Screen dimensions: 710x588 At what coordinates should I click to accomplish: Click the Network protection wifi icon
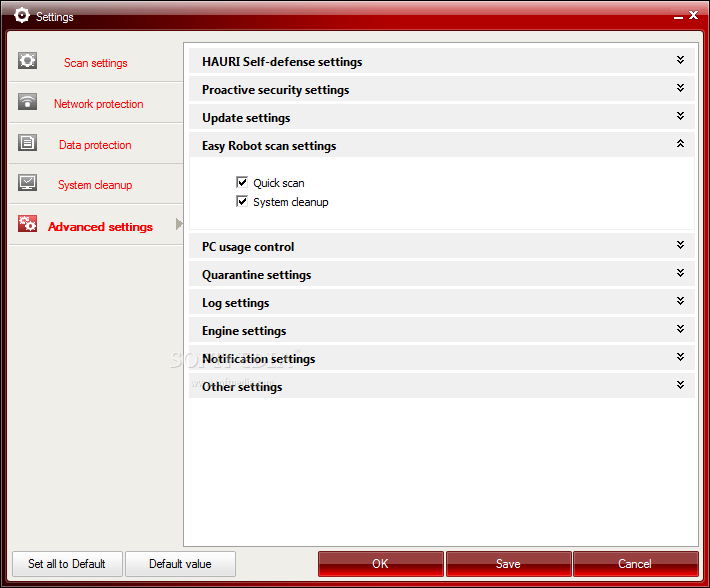(x=27, y=101)
